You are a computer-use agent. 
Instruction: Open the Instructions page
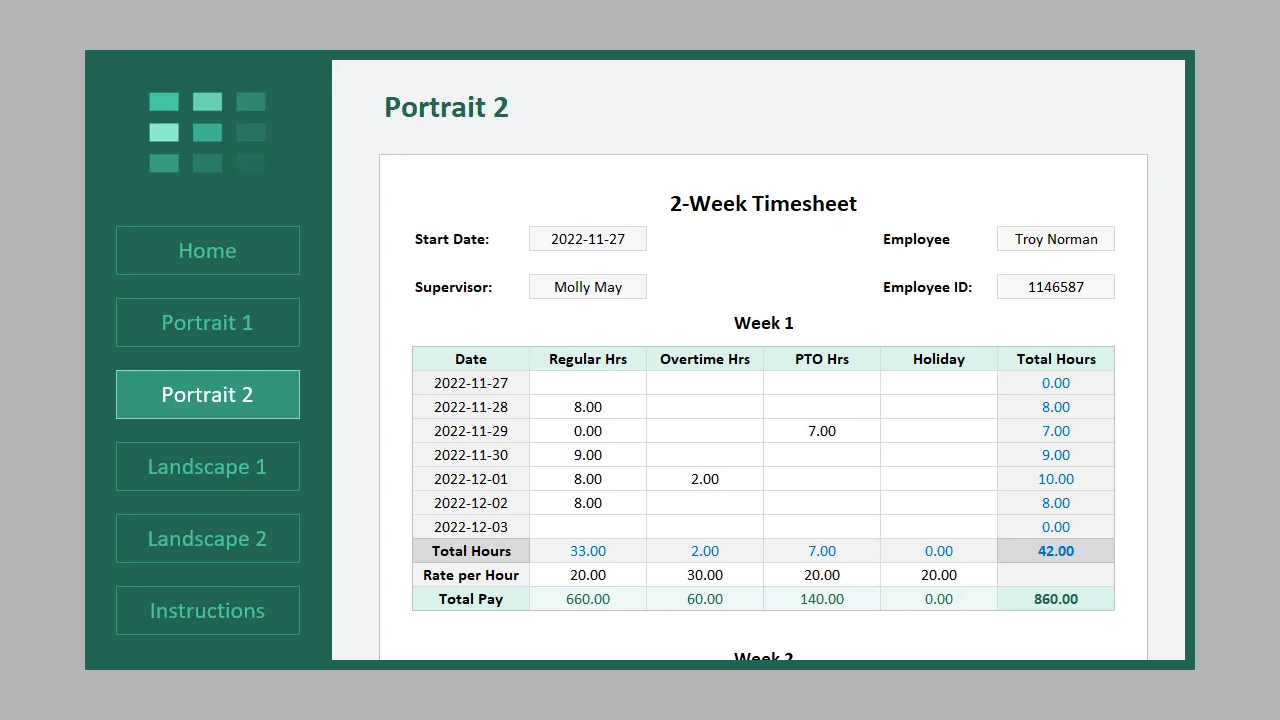click(207, 611)
